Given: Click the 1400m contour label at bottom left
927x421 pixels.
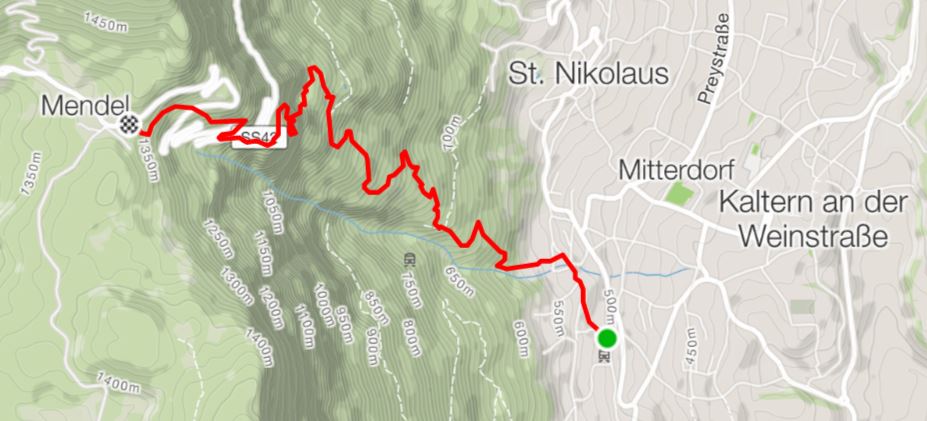Looking at the screenshot, I should coord(116,383).
